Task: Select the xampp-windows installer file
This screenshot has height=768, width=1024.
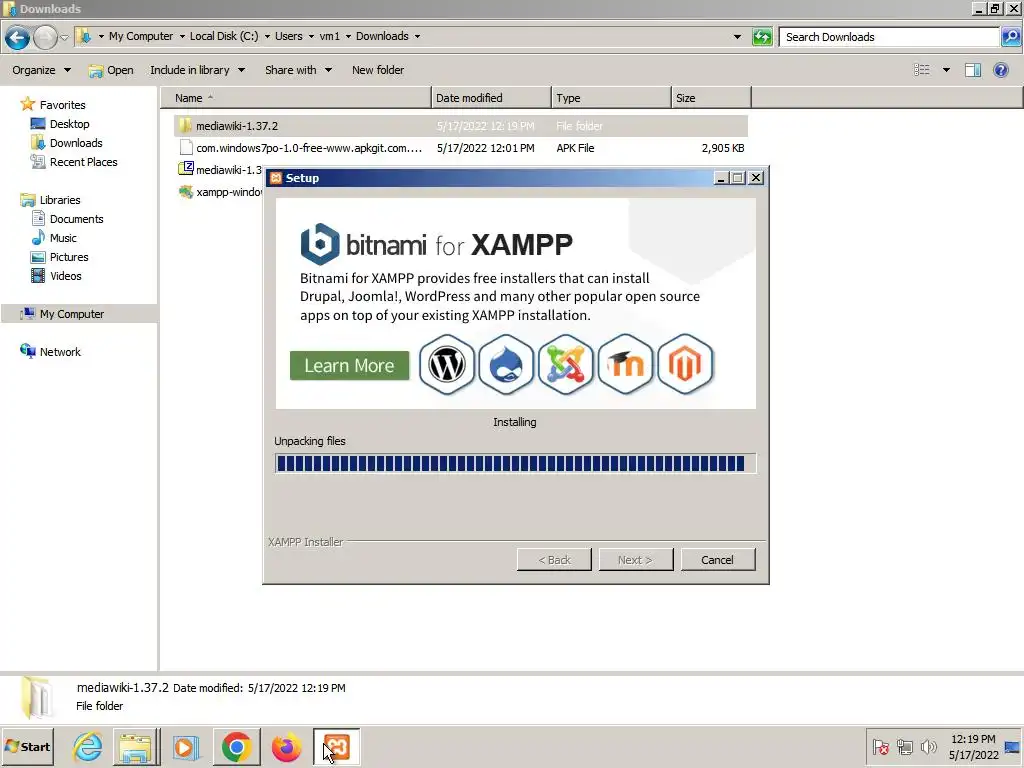Action: (221, 192)
